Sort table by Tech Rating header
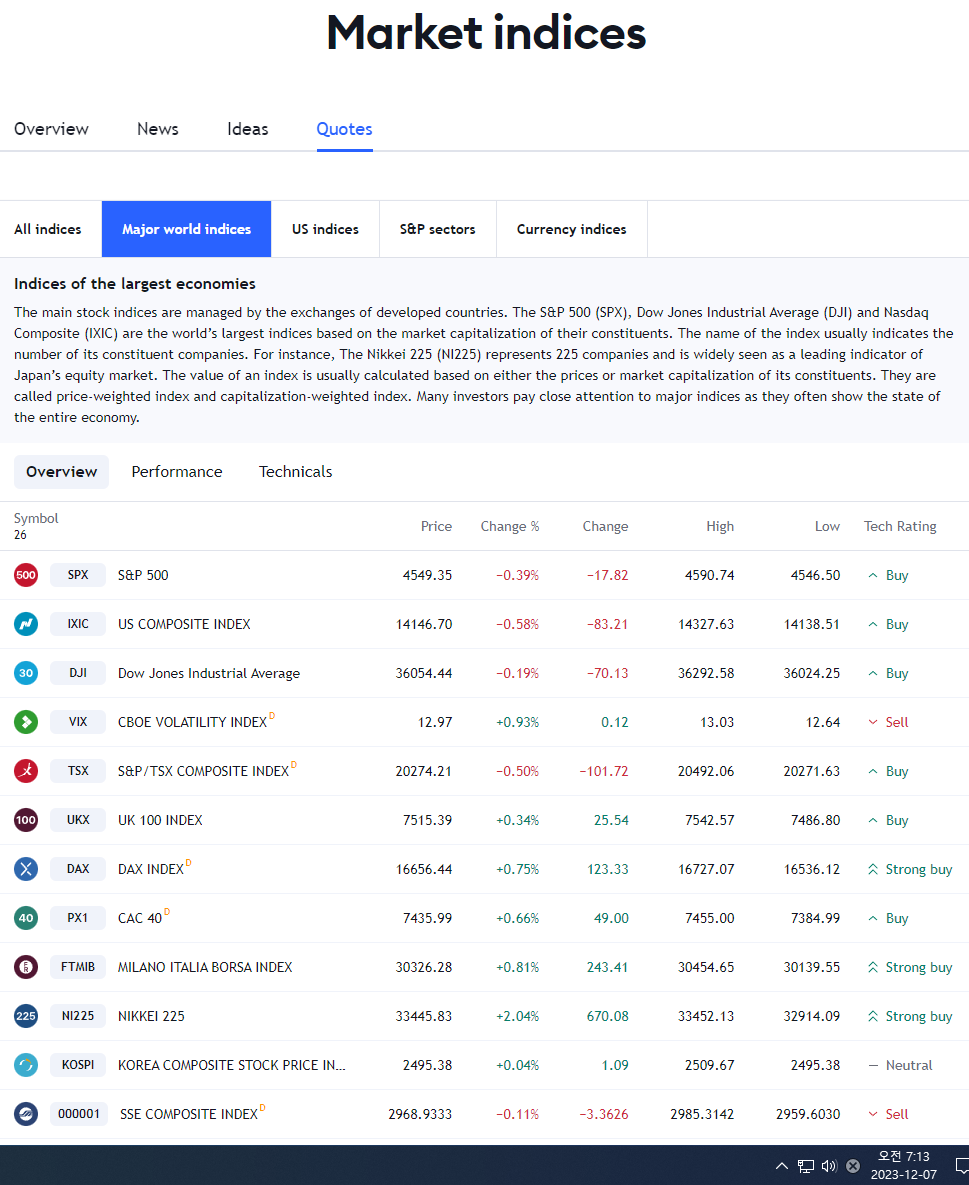This screenshot has width=969, height=1185. (x=900, y=526)
